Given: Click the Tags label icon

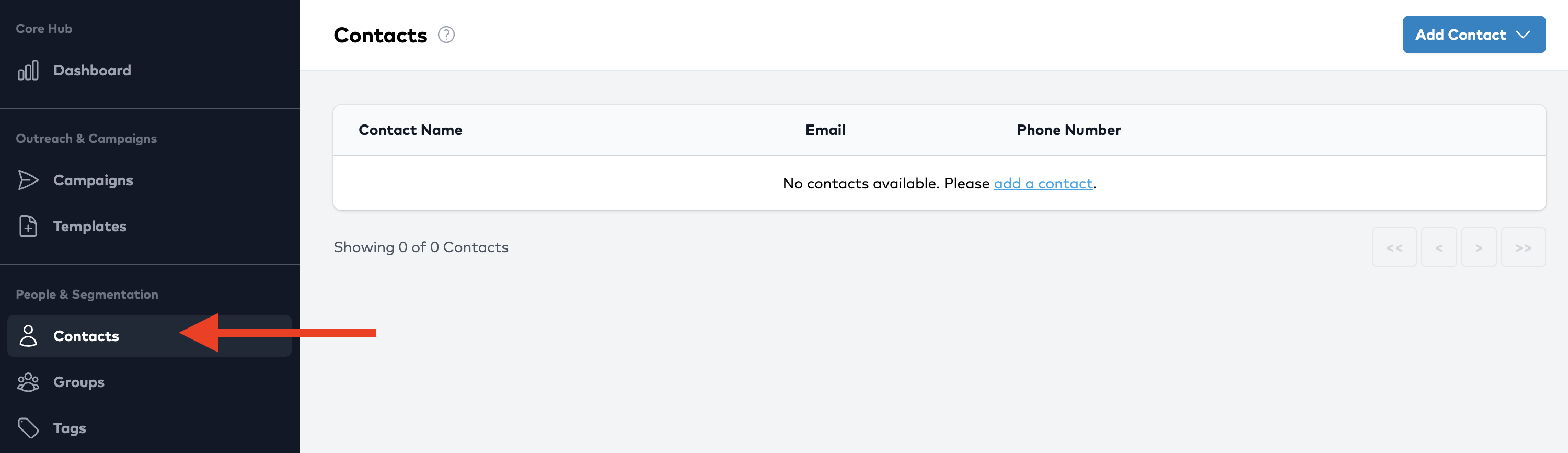Looking at the screenshot, I should pos(28,428).
